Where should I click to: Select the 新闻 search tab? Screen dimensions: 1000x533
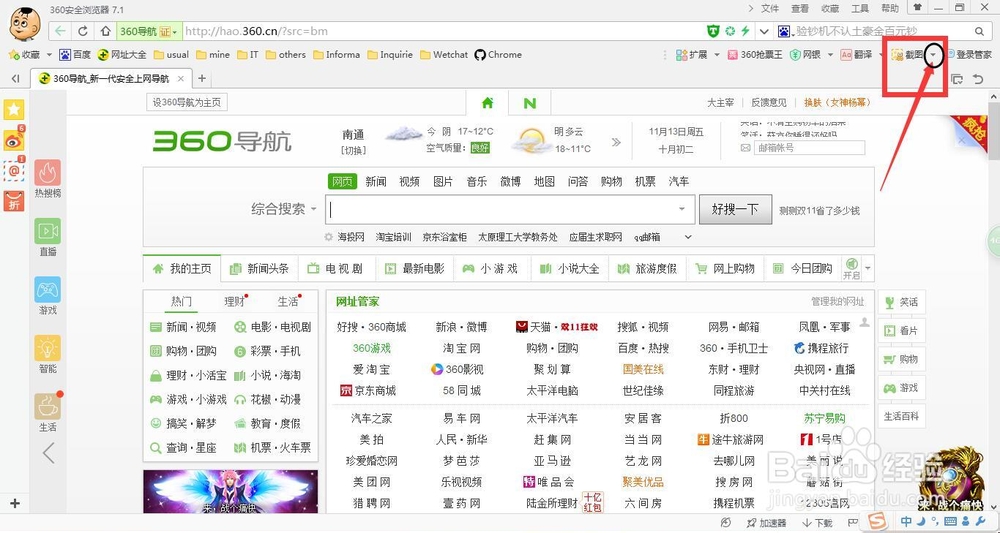click(x=376, y=182)
